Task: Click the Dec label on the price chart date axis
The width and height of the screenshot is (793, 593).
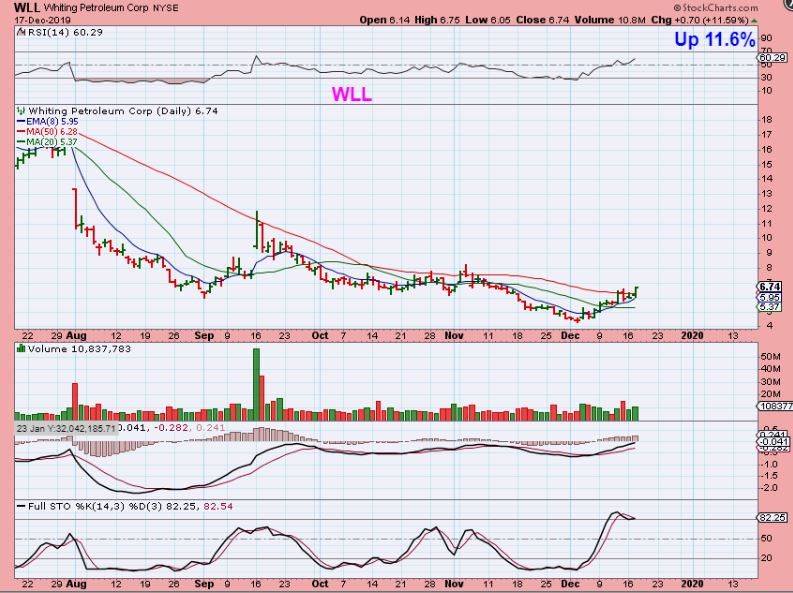Action: click(x=570, y=336)
